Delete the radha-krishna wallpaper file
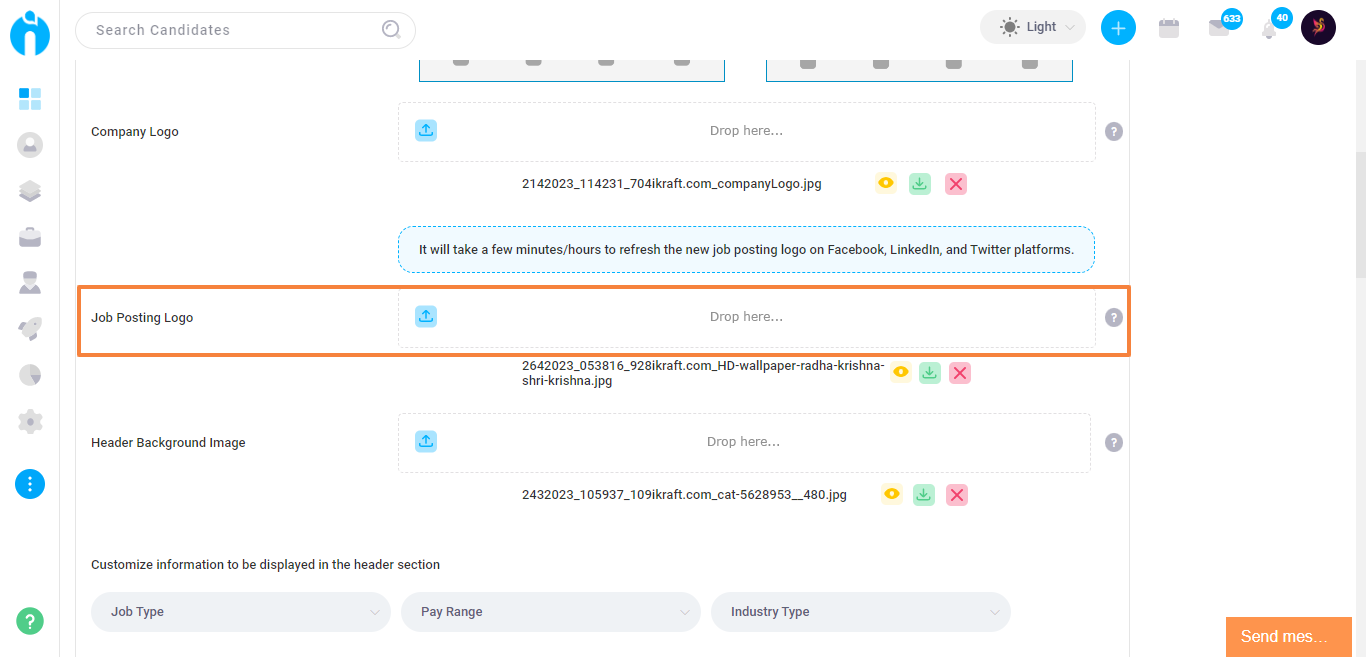The image size is (1366, 657). 960,373
